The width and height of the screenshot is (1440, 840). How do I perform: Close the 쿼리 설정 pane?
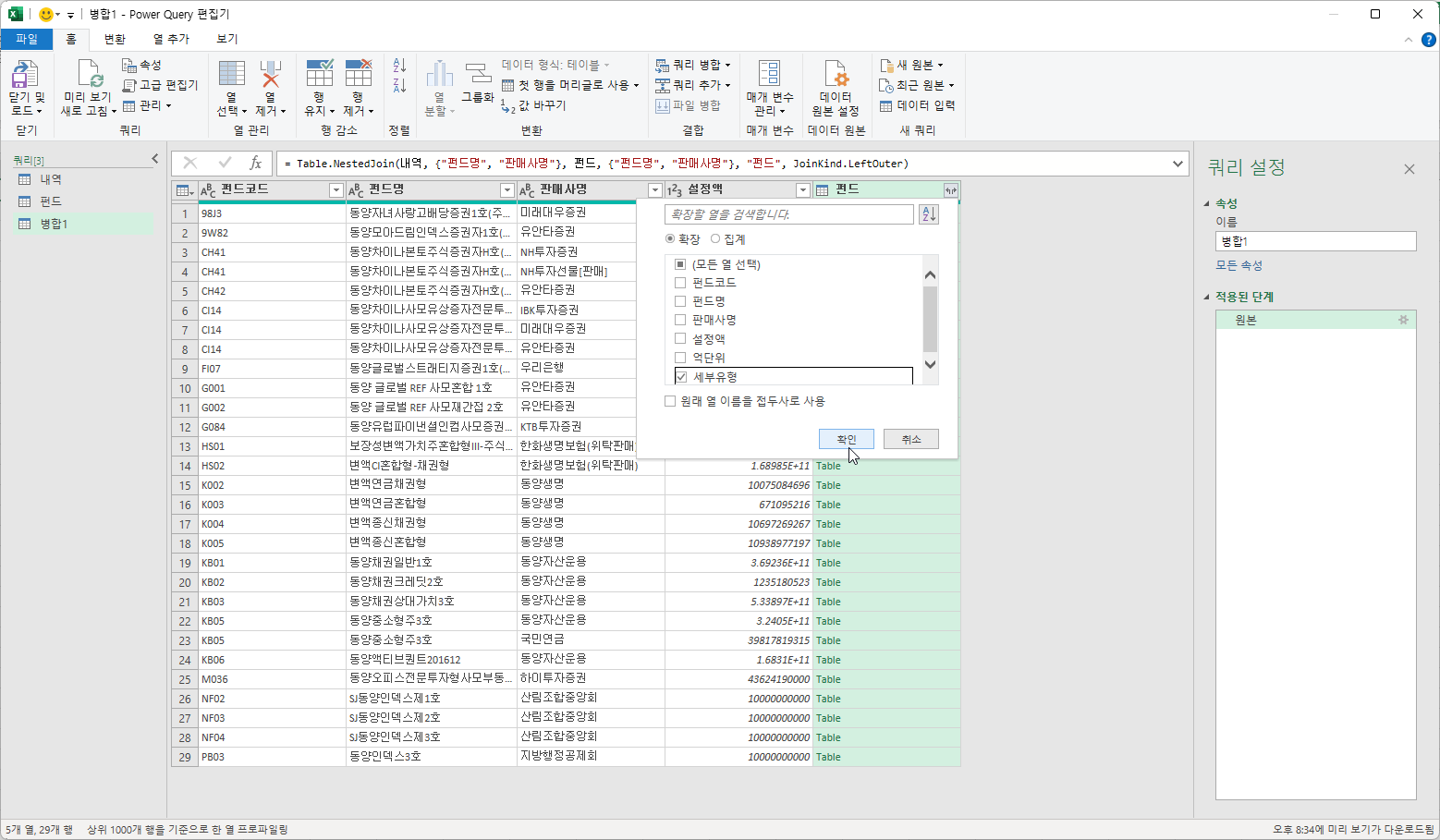click(1409, 169)
